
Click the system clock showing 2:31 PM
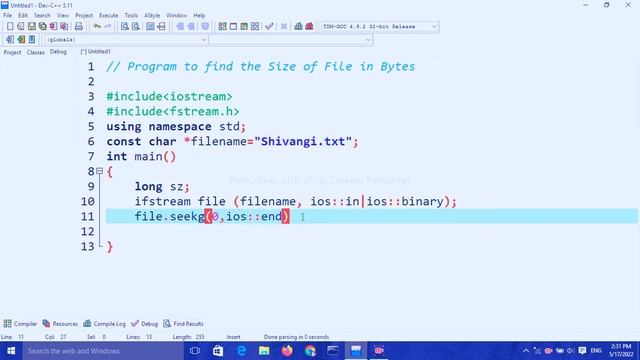[621, 351]
